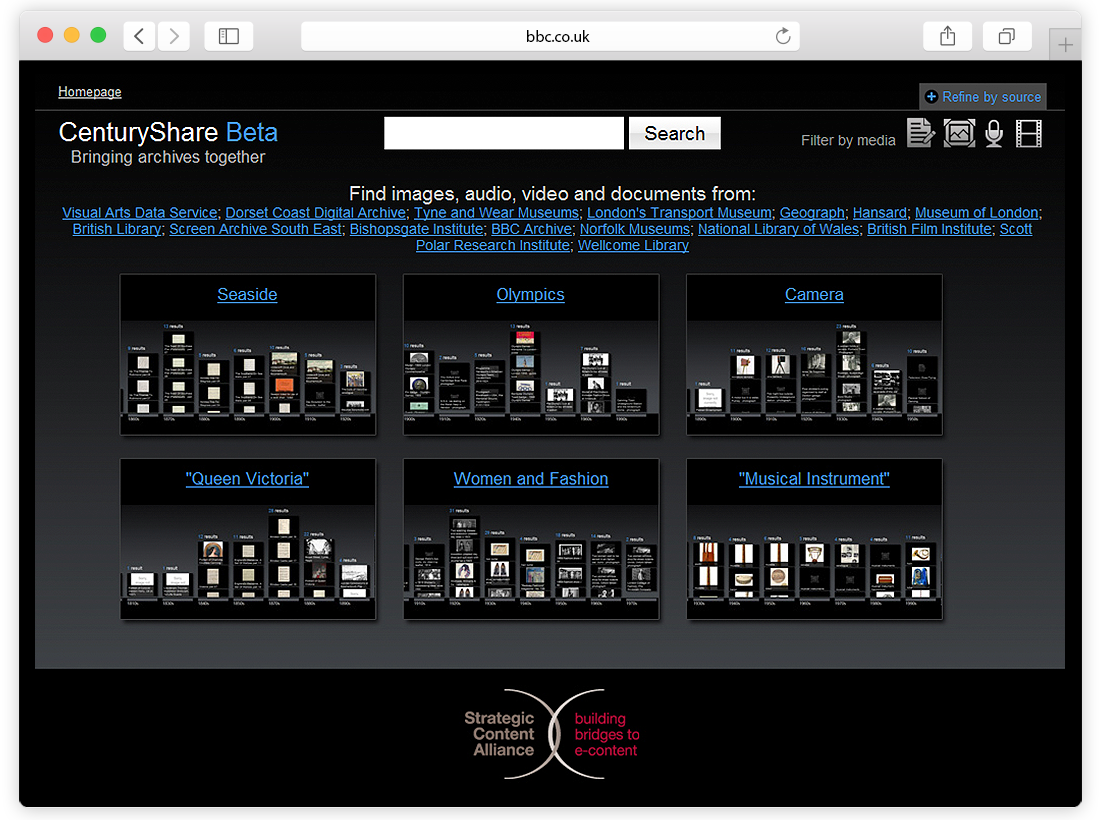Open Norfolk Museums link

pos(635,229)
